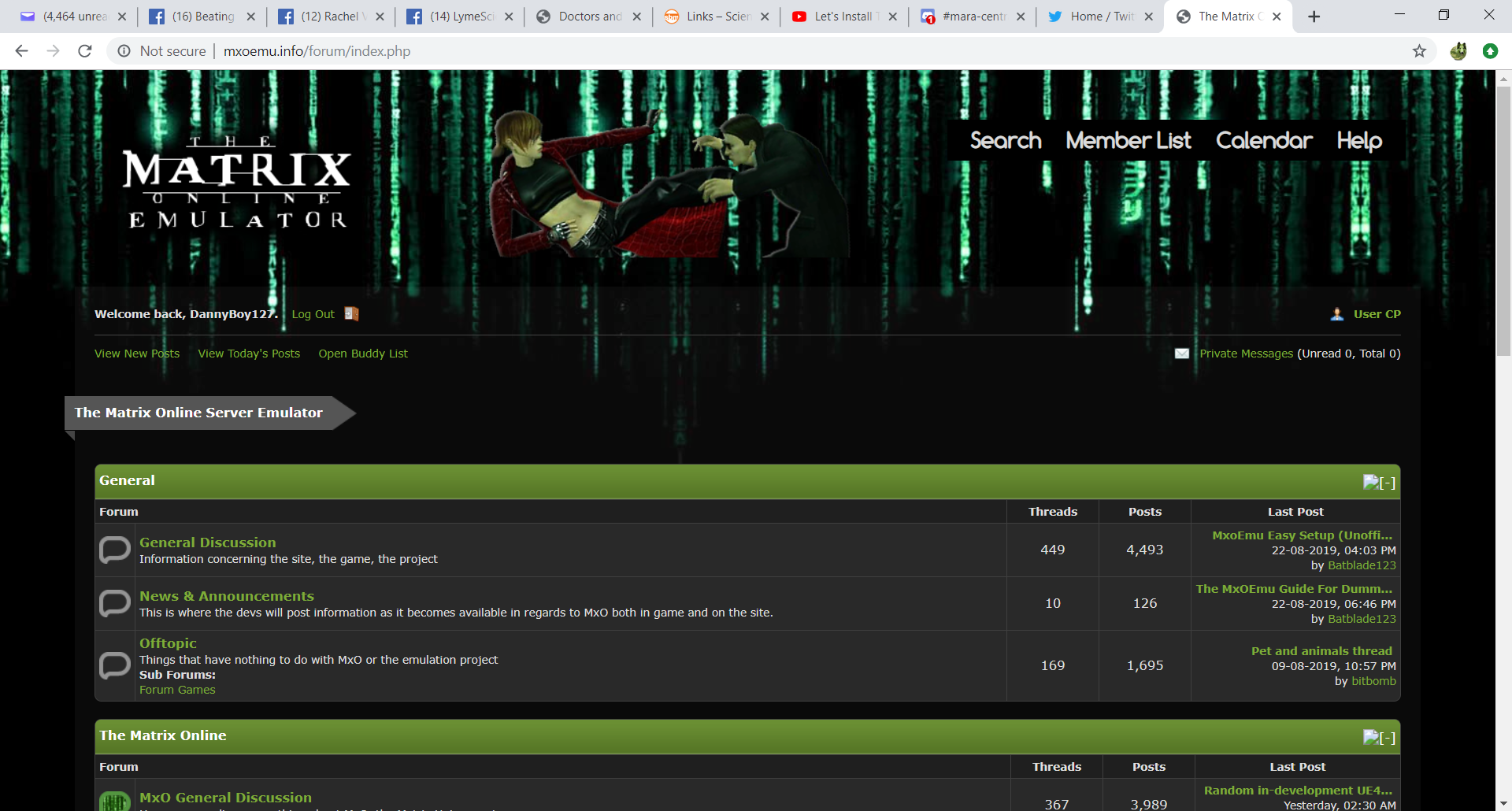Click the News & Announcements forum status icon
The image size is (1512, 811).
coord(115,603)
